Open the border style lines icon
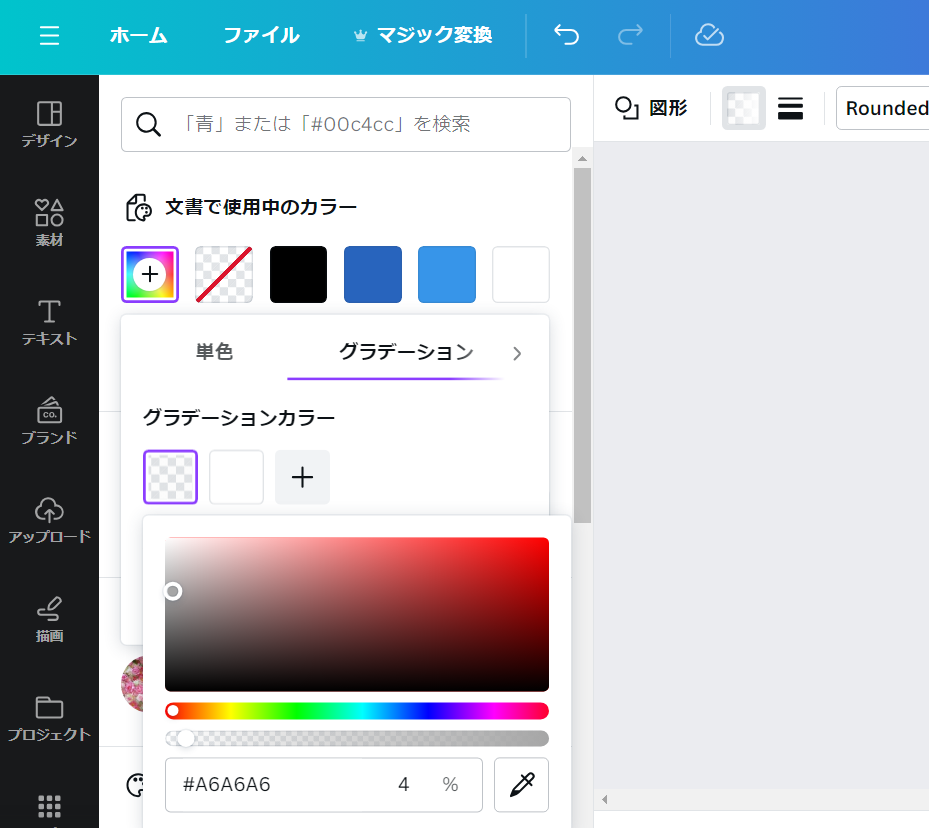This screenshot has height=828, width=929. click(x=790, y=108)
